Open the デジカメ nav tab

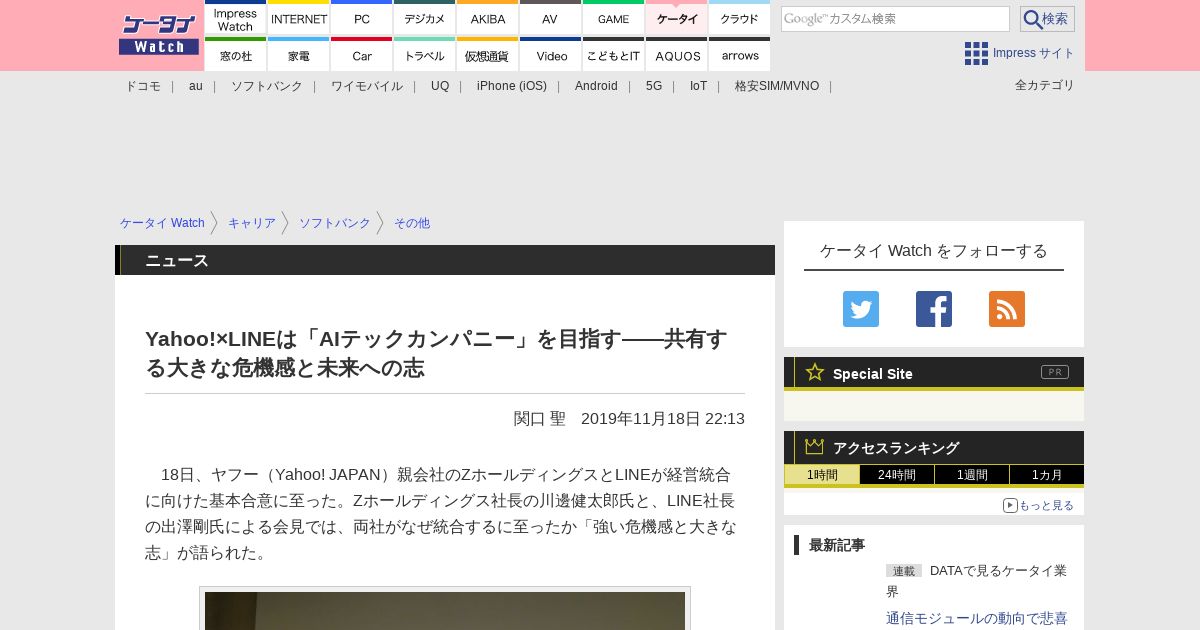[x=424, y=18]
